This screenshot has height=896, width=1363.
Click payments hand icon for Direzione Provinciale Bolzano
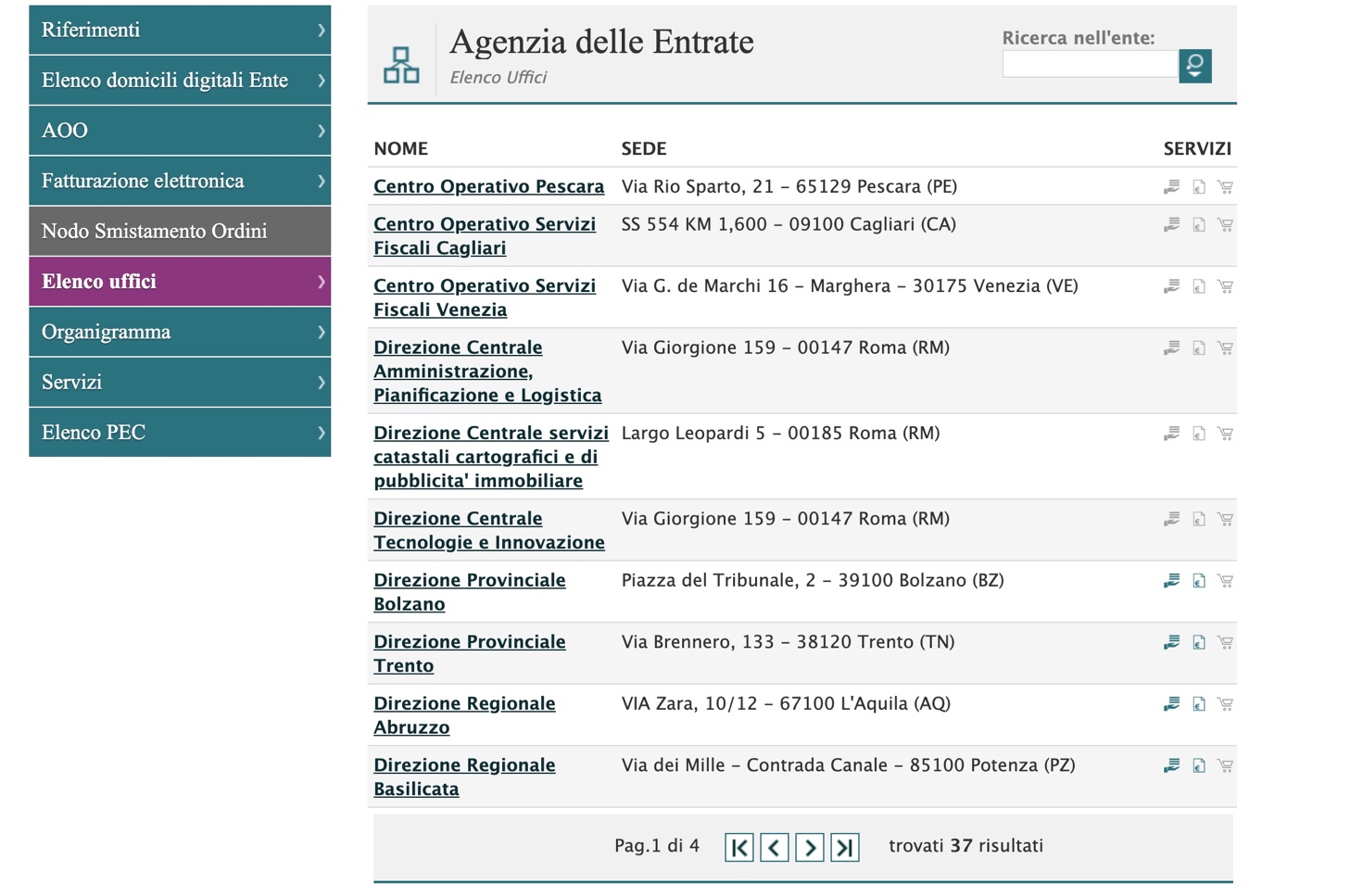1171,581
